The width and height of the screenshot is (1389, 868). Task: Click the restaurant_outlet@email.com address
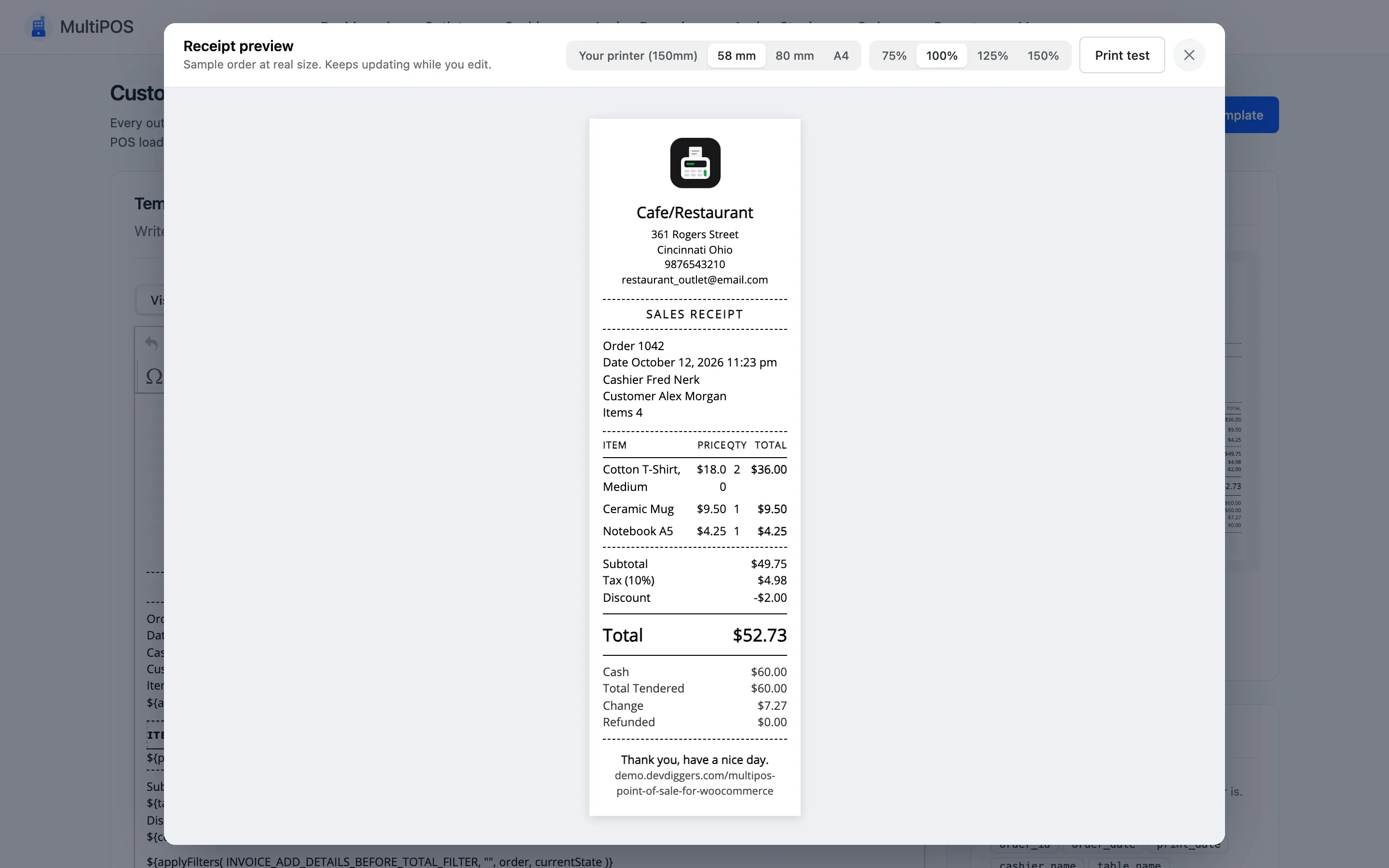click(694, 280)
